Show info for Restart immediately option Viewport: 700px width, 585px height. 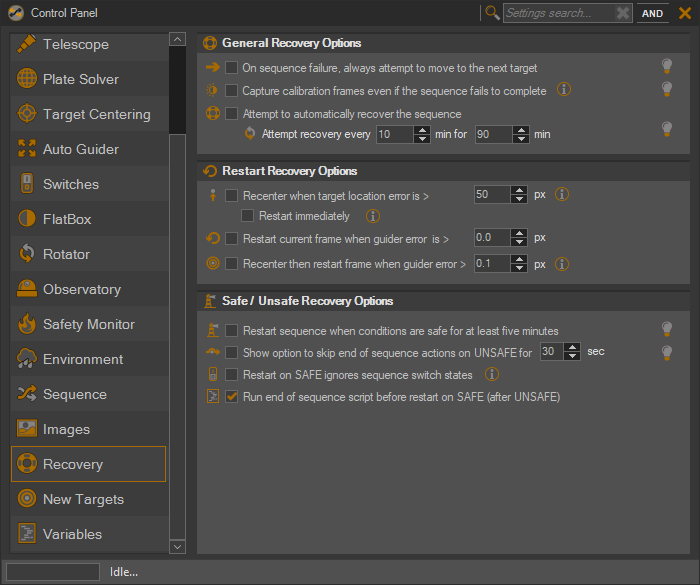point(373,216)
